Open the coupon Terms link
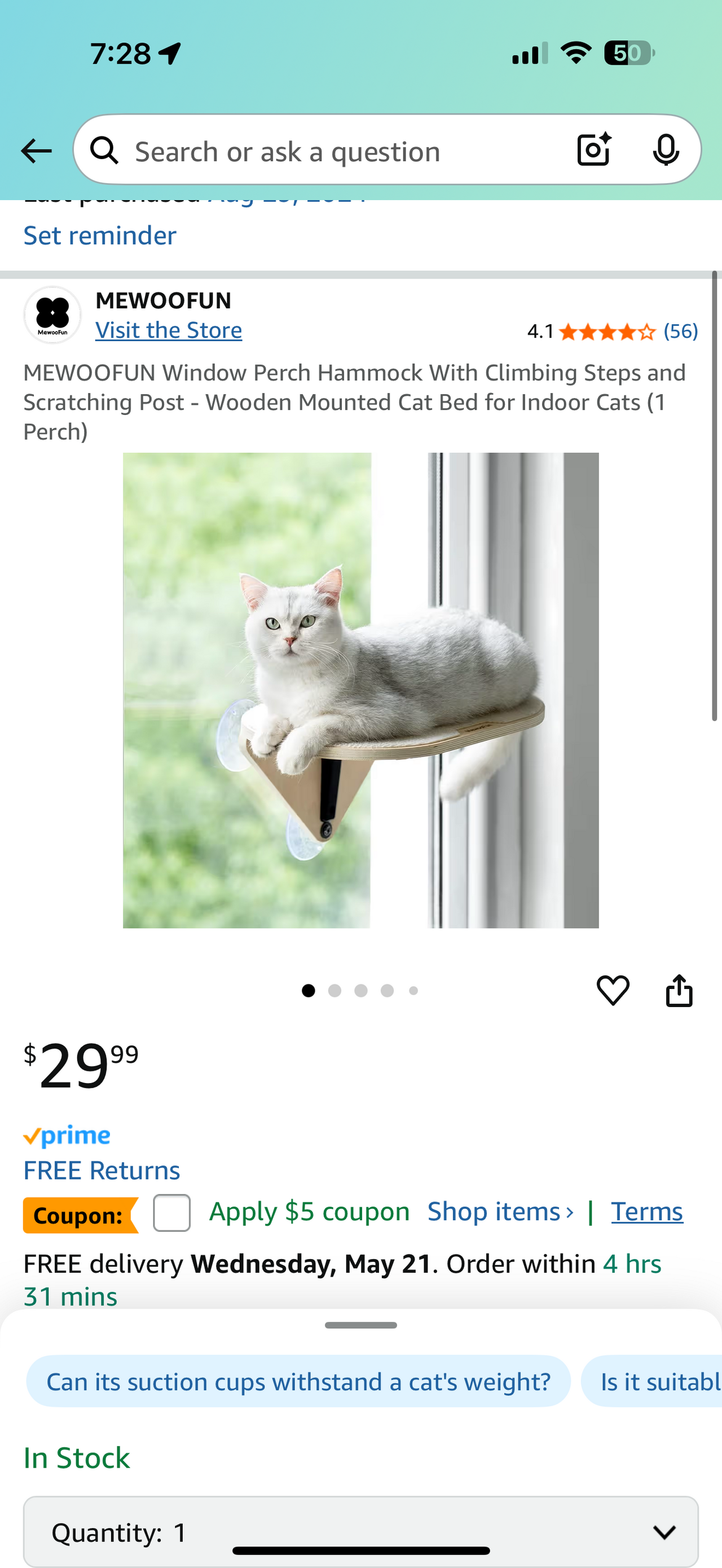 647,1212
